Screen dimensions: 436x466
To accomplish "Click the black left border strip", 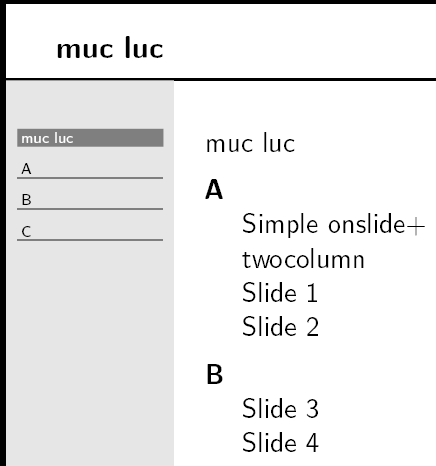I will point(3,233).
